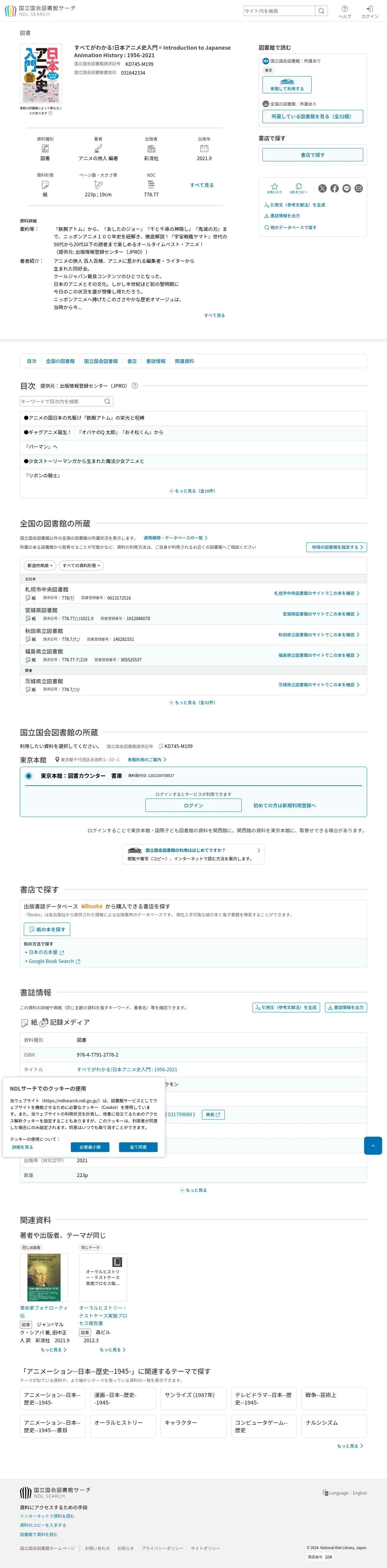Click the NDL Search logo in the header
This screenshot has width=387, height=1568.
click(x=40, y=11)
